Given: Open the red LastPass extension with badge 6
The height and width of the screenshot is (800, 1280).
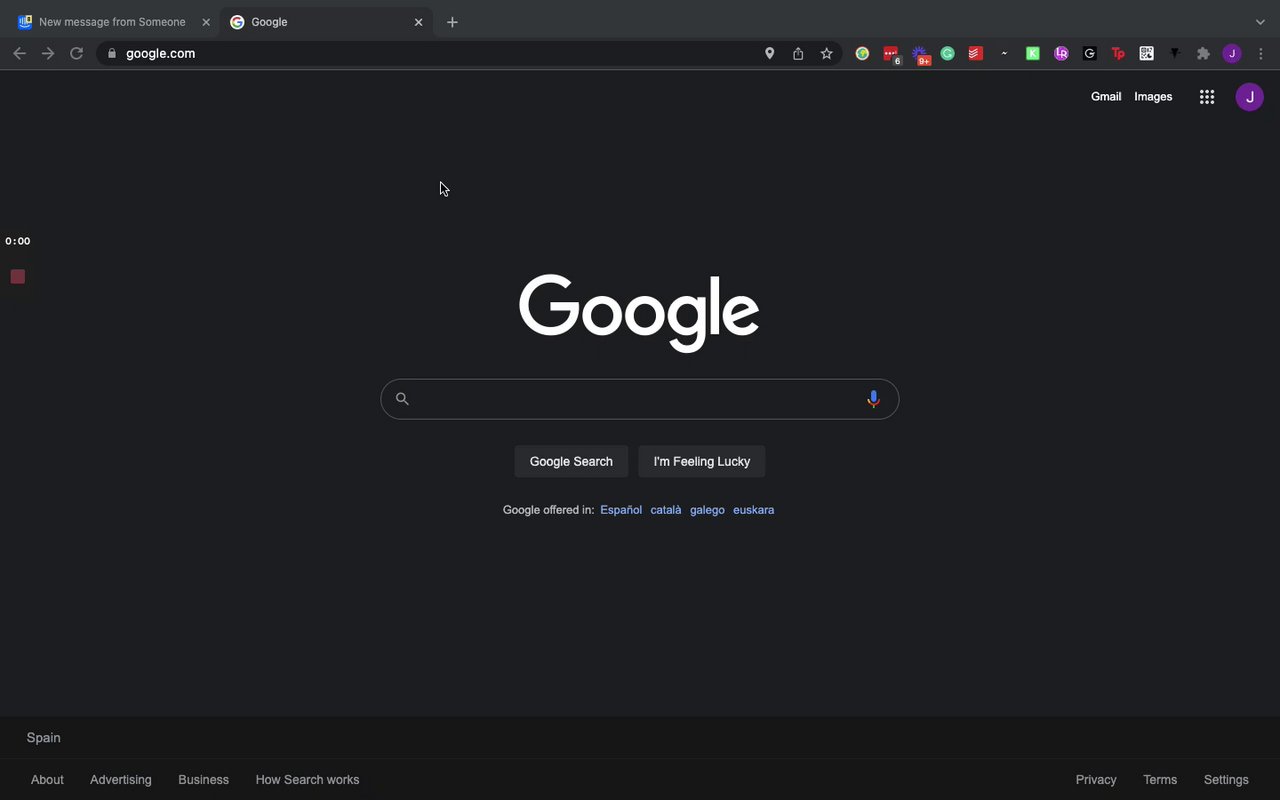Looking at the screenshot, I should [891, 55].
